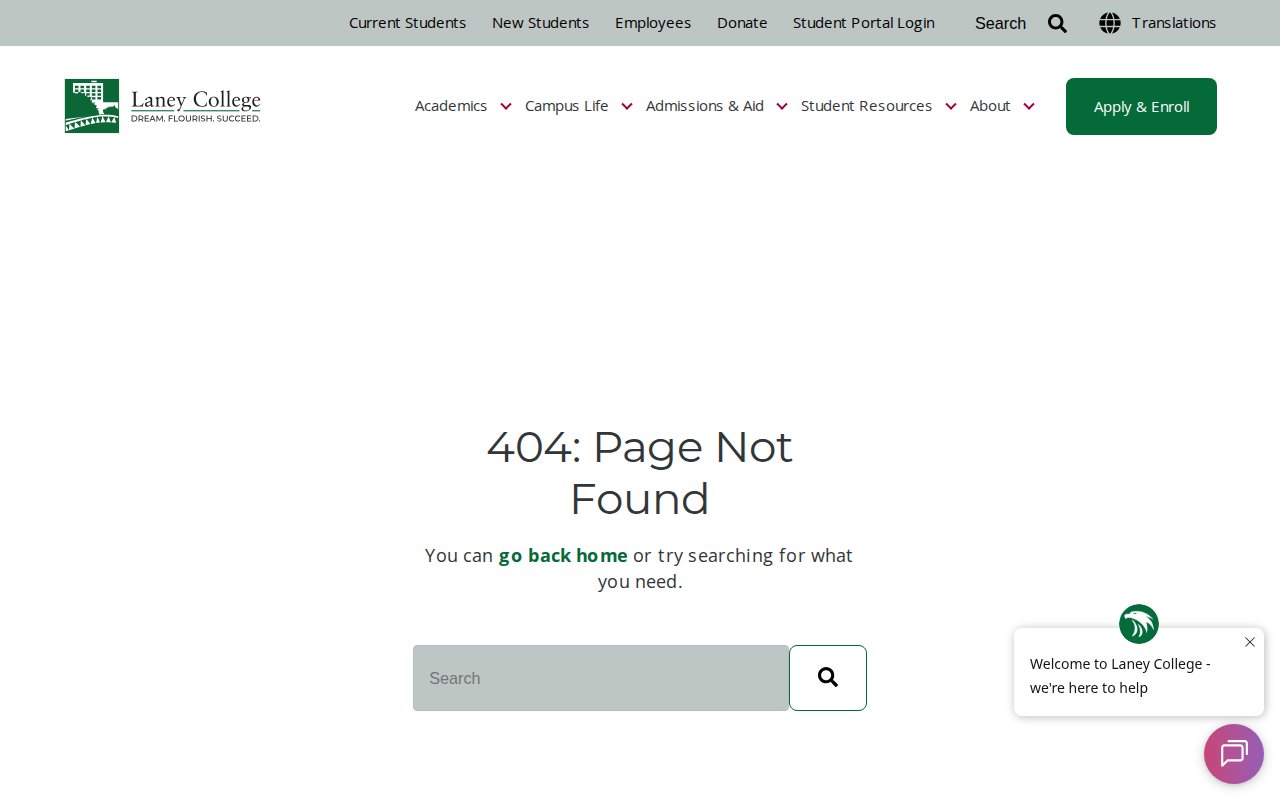Screen dimensions: 1280x800
Task: Open the New Students menu item
Action: pos(540,23)
